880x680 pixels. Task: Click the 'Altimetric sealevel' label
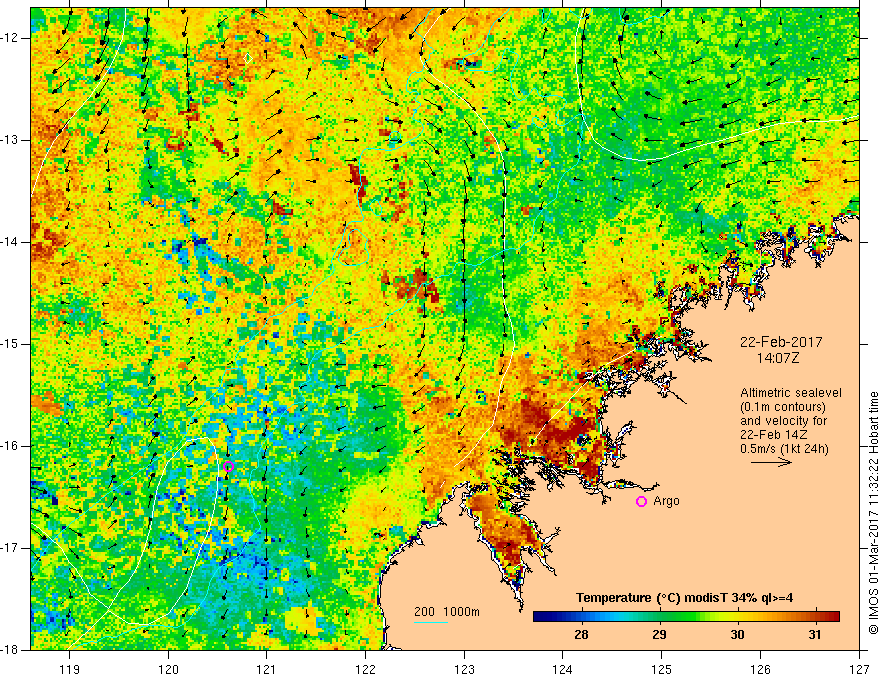[x=791, y=393]
